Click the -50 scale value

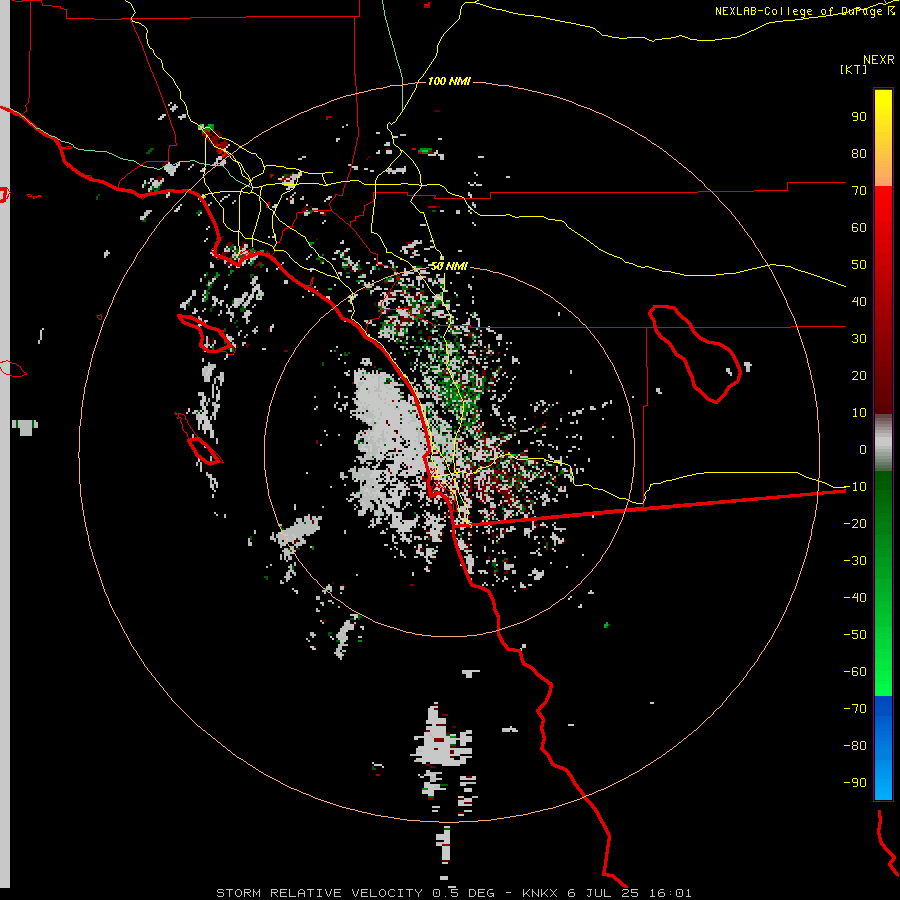(855, 635)
